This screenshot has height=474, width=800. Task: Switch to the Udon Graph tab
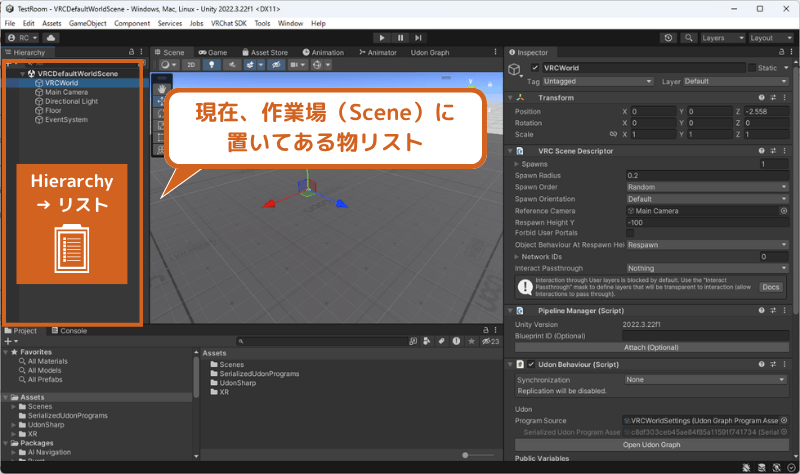pyautogui.click(x=430, y=52)
